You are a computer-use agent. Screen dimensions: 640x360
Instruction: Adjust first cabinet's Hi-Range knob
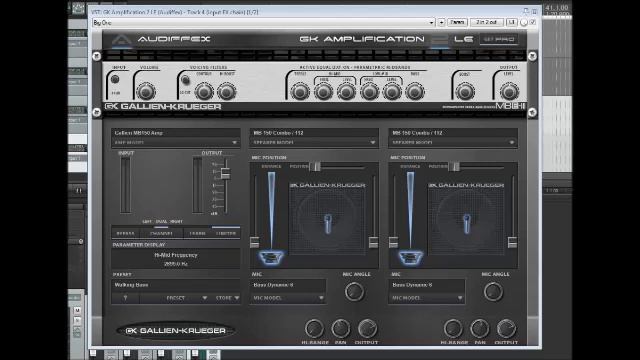coord(314,328)
